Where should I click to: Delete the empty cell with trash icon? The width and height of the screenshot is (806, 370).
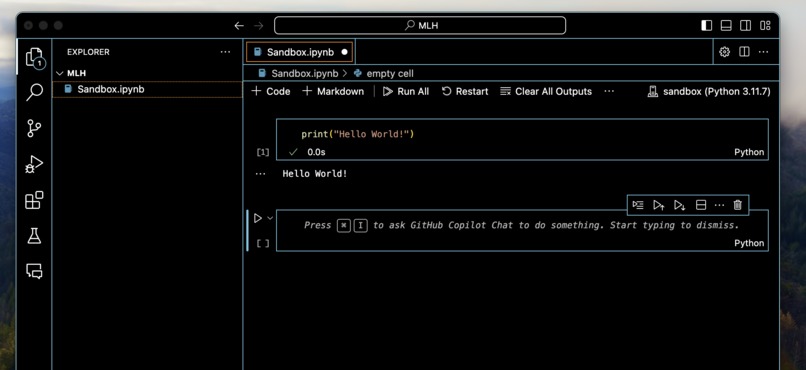point(738,205)
